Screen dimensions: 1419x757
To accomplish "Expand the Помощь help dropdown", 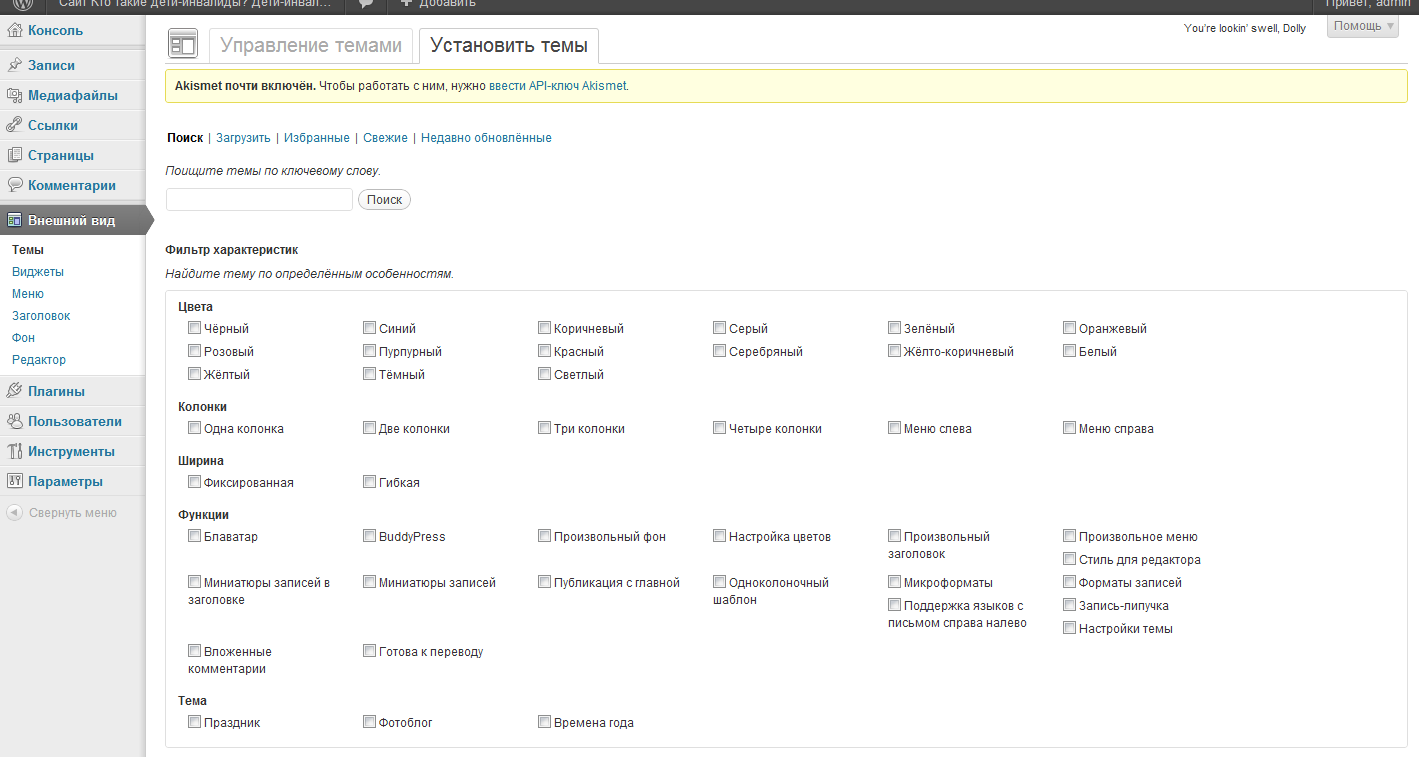I will (1362, 26).
